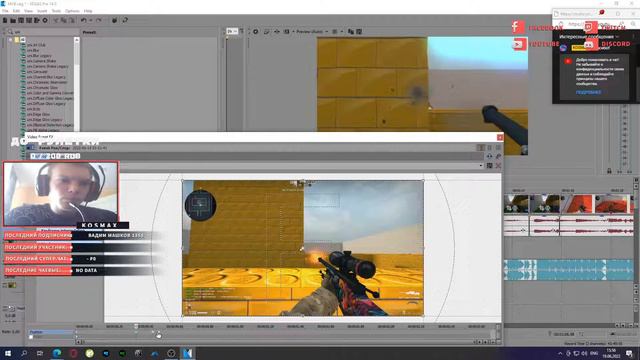Open the Video Event FX preset dropdown
The image size is (640, 360).
click(481, 166)
